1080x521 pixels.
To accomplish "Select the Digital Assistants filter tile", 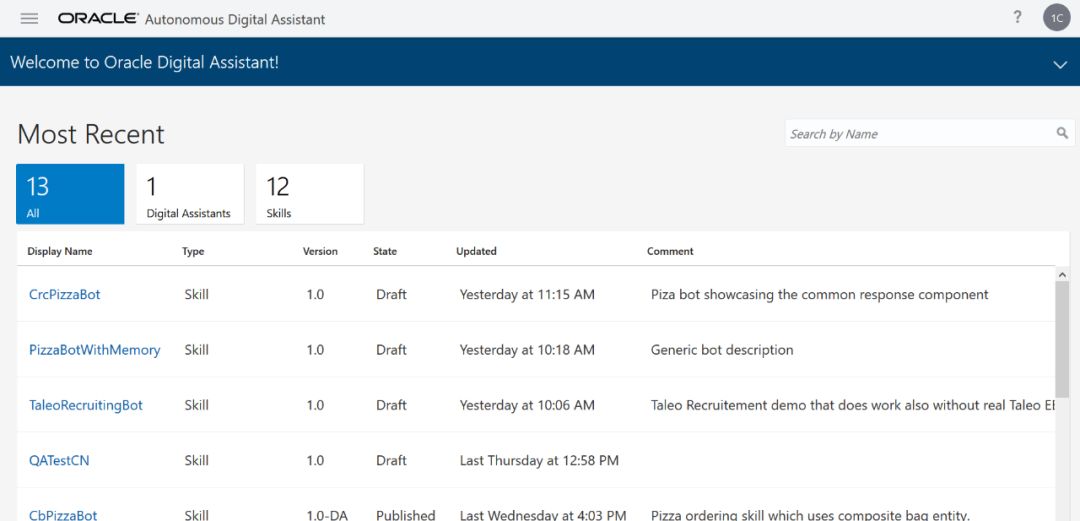I will point(190,194).
